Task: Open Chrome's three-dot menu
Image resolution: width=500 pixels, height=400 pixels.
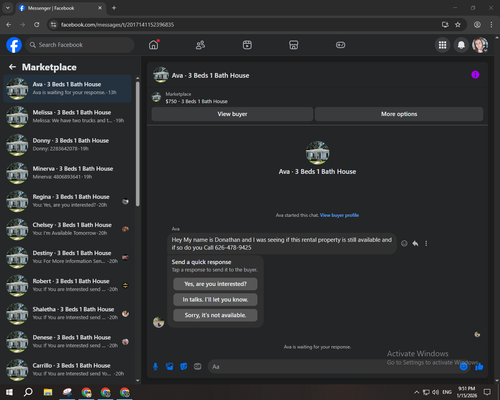Action: coord(491,25)
